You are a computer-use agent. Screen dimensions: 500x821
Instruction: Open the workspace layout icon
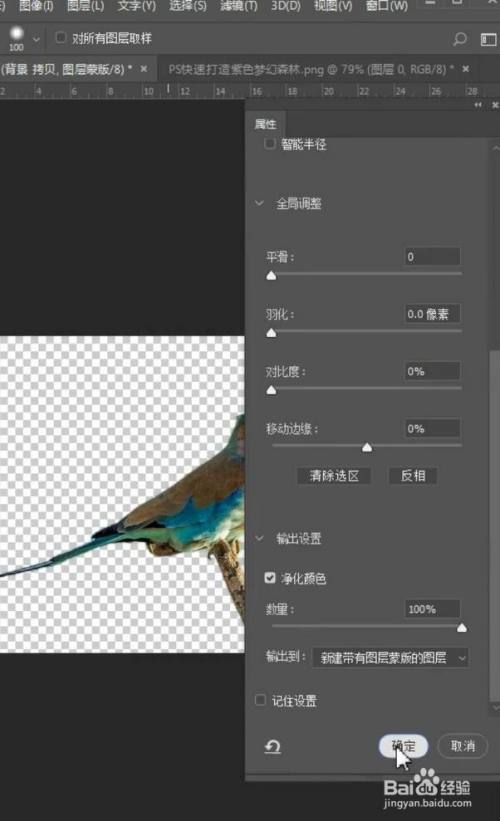(488, 39)
